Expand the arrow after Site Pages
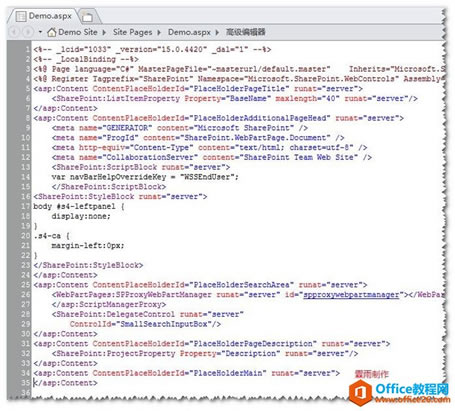Image resolution: width=455 pixels, height=411 pixels. click(x=159, y=32)
